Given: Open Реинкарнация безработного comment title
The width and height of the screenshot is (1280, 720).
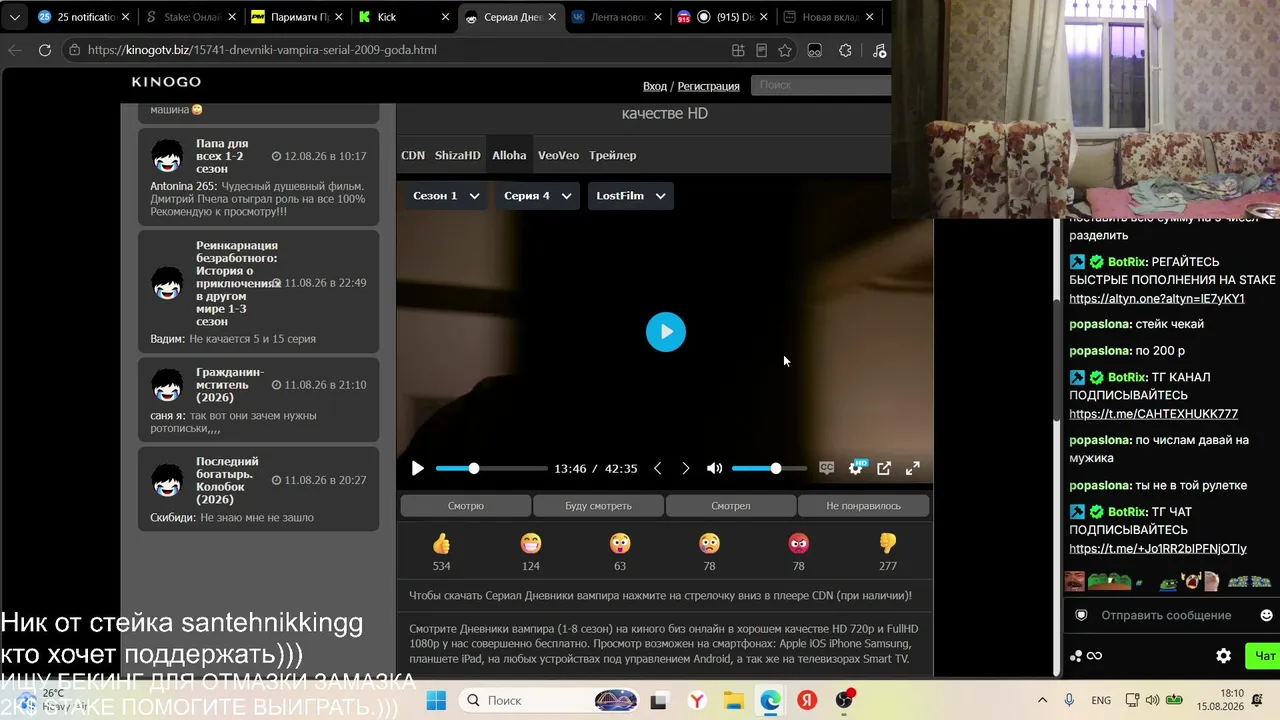Looking at the screenshot, I should (x=237, y=283).
